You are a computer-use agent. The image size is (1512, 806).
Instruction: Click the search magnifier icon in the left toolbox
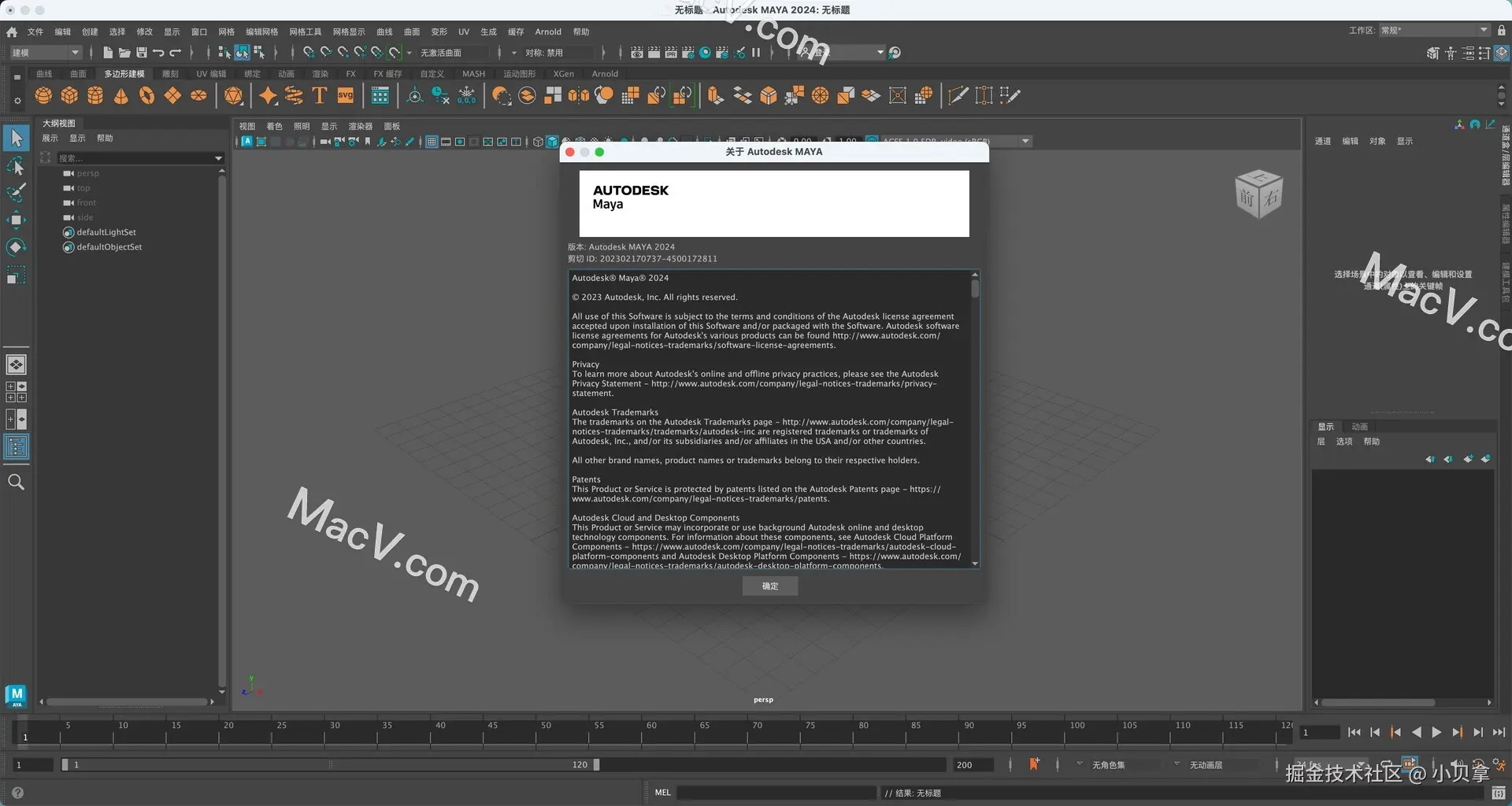16,482
